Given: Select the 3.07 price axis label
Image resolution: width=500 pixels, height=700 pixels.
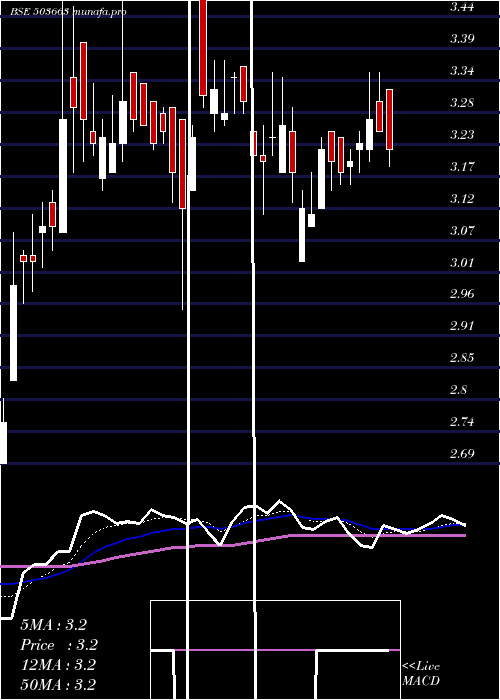Looking at the screenshot, I should click(462, 230).
